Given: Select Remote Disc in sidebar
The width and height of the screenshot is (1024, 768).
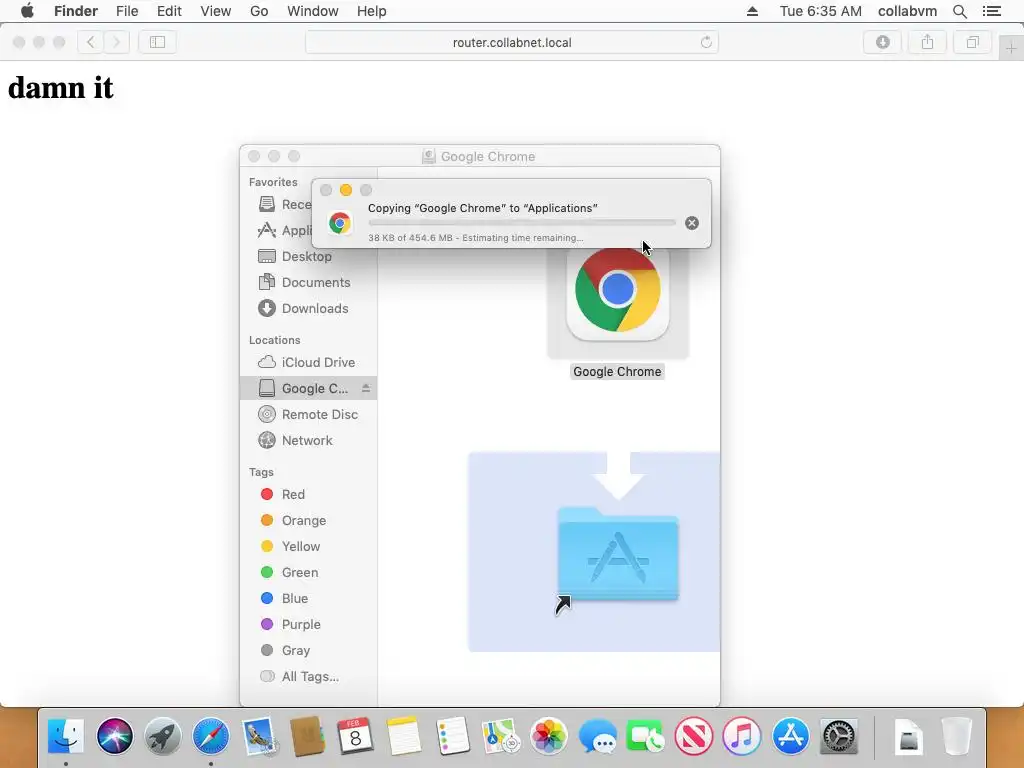Looking at the screenshot, I should click(x=308, y=414).
